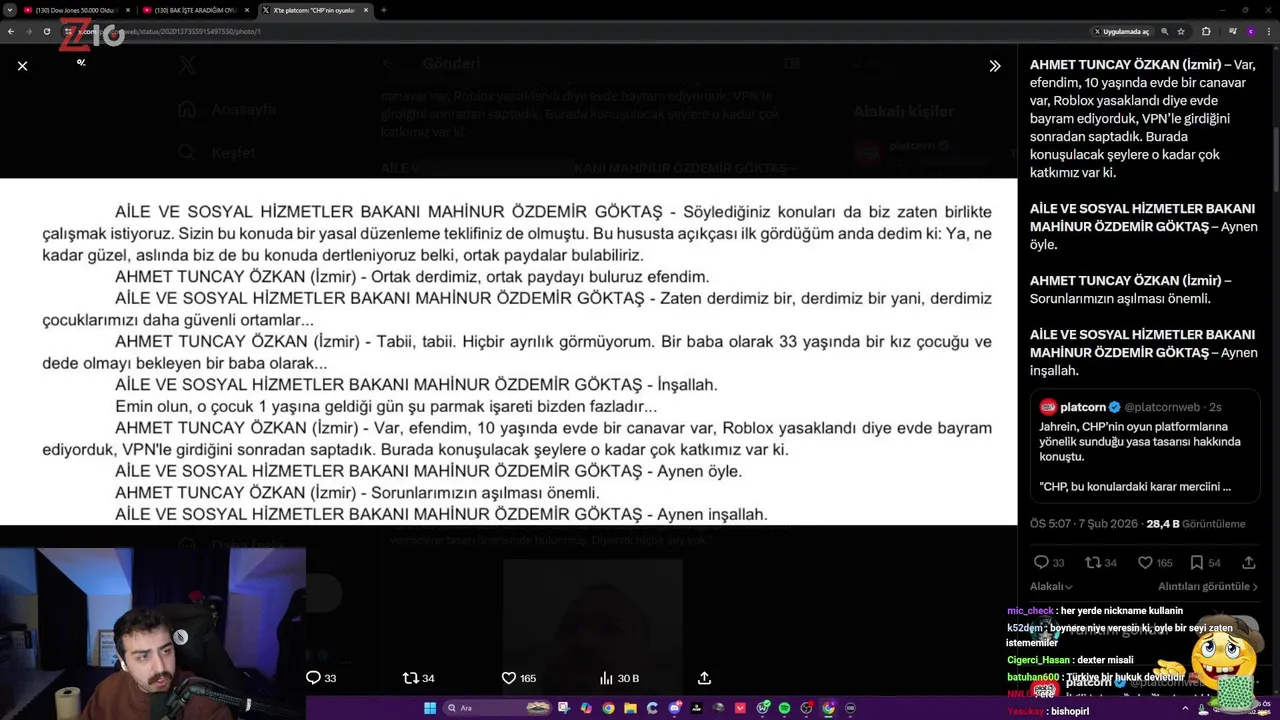Open the Windows Start menu
The width and height of the screenshot is (1280, 720).
tap(430, 708)
